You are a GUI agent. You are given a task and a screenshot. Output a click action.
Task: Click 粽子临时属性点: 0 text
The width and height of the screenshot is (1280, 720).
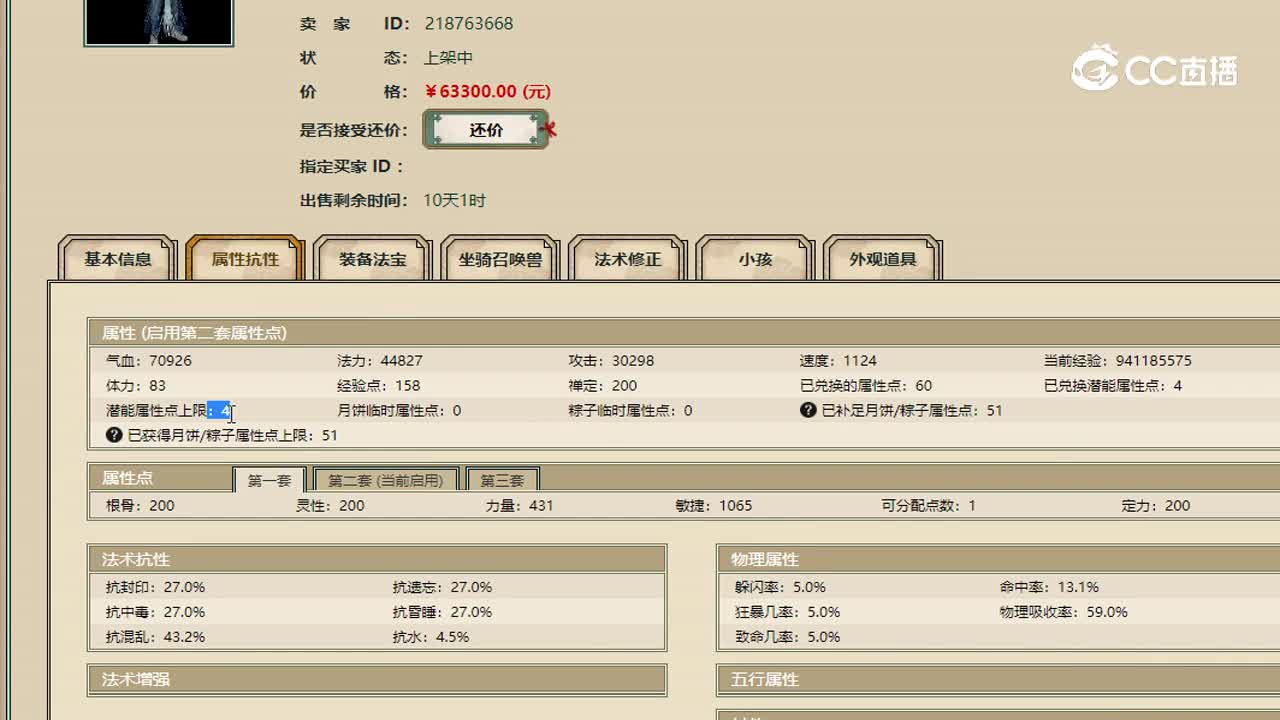pyautogui.click(x=631, y=410)
